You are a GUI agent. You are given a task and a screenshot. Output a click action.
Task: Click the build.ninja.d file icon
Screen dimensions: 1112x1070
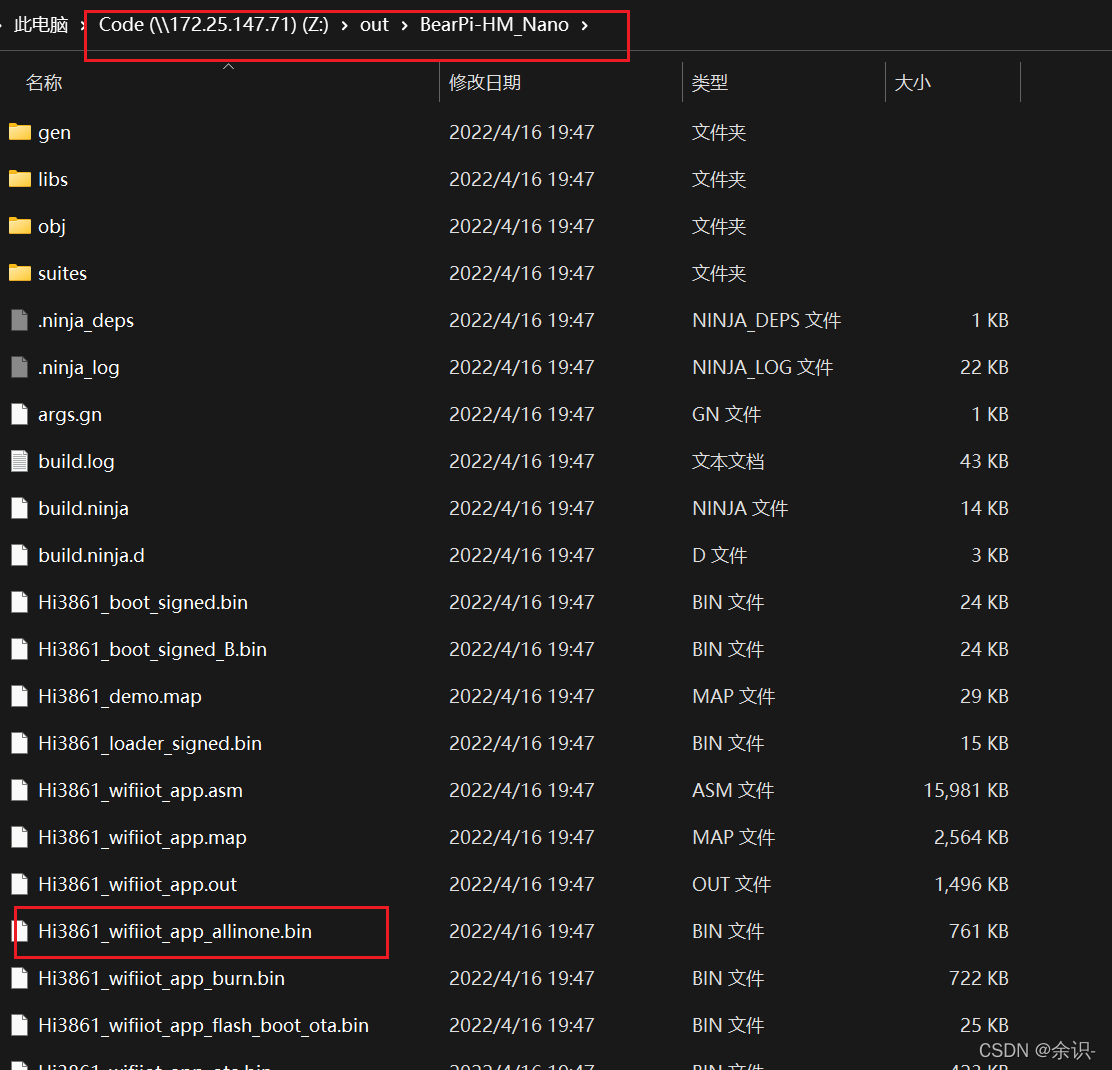(20, 555)
